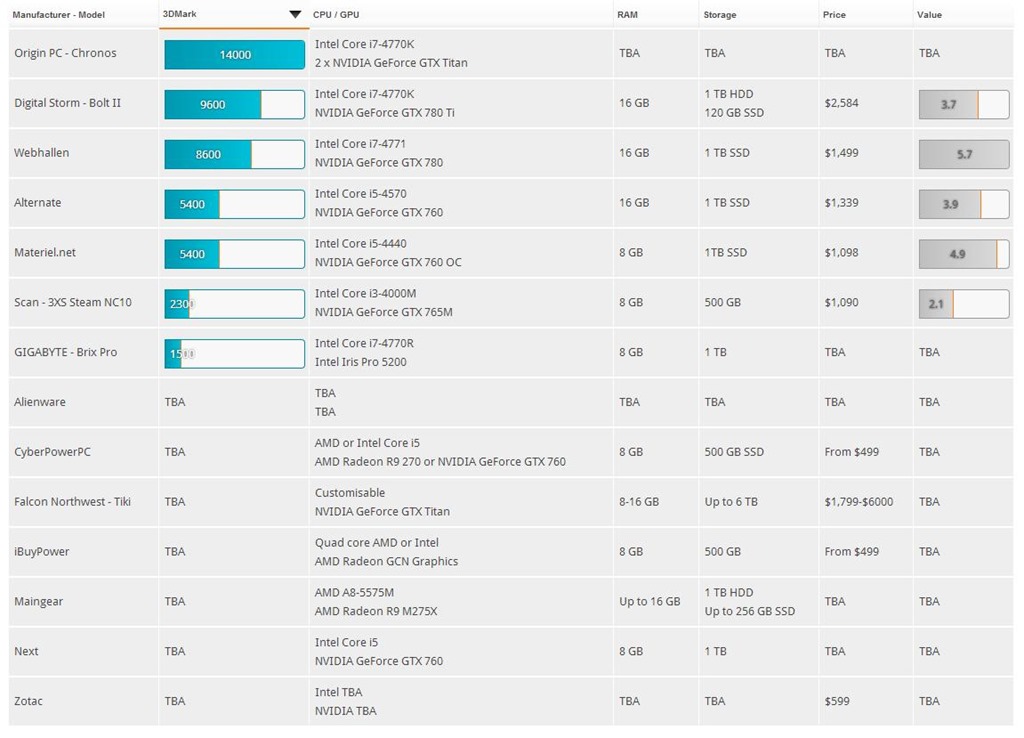Sort by Price column header
Image resolution: width=1024 pixels, height=738 pixels.
coord(834,15)
